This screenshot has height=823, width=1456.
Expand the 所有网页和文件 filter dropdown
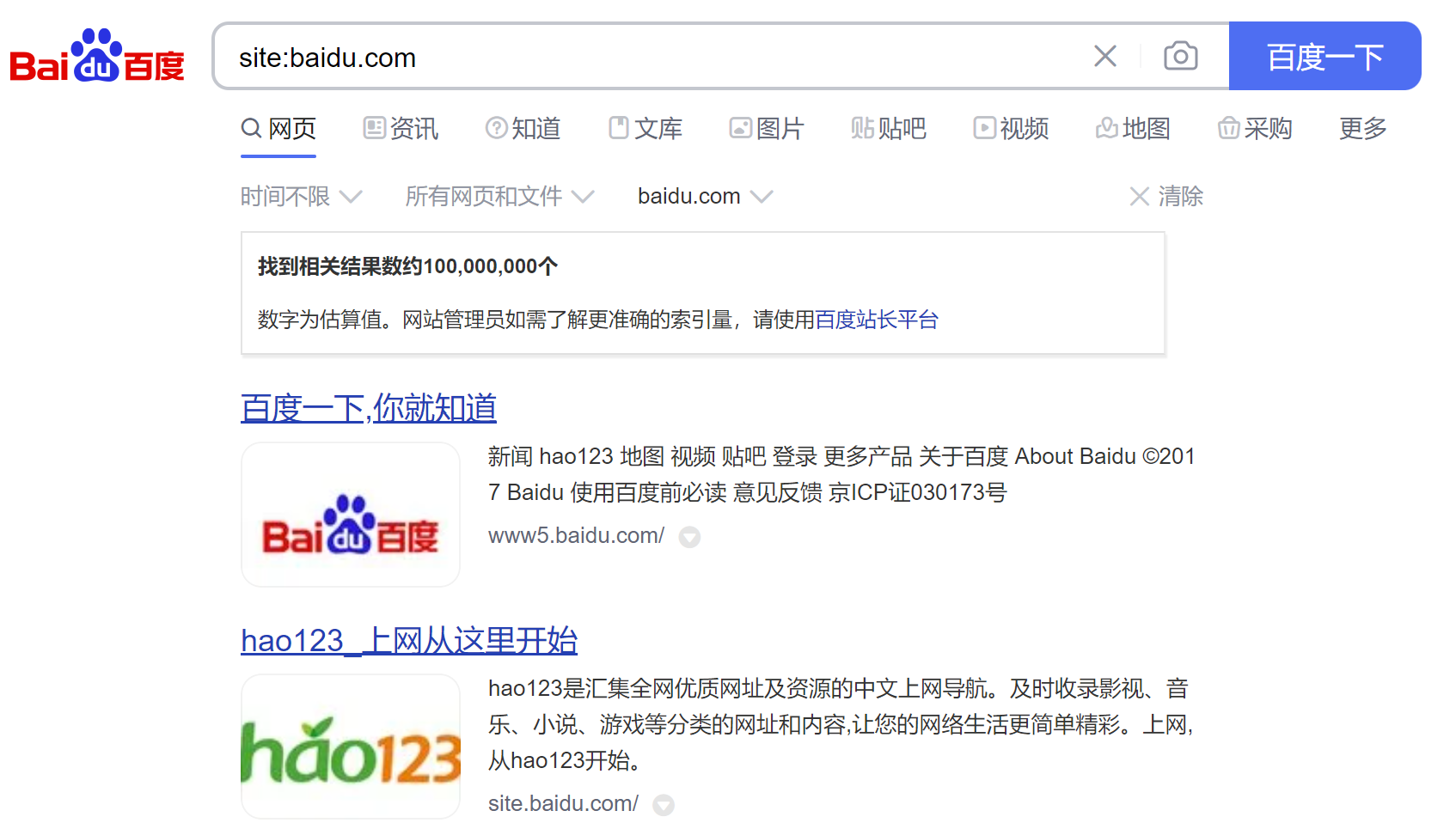click(499, 197)
